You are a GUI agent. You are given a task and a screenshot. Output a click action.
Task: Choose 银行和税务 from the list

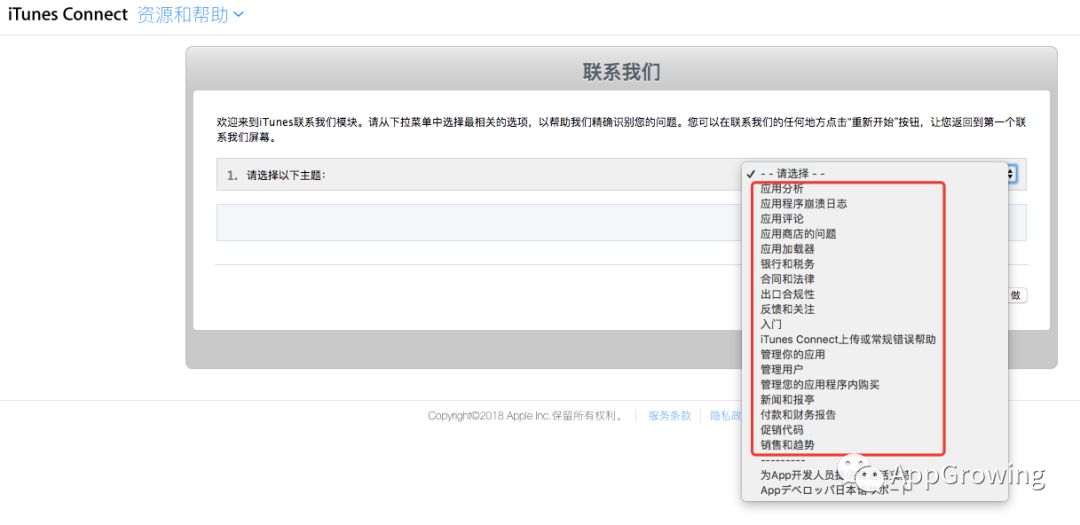[875, 264]
